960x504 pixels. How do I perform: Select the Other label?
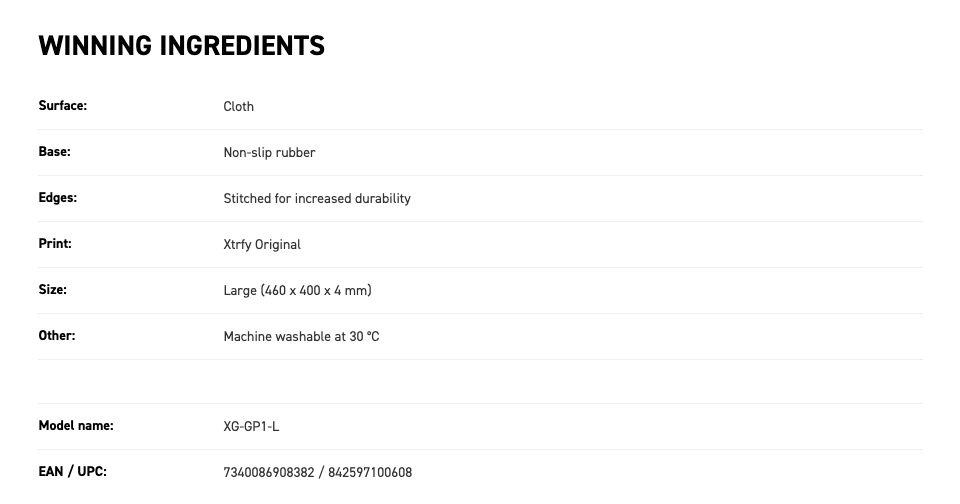tap(57, 335)
